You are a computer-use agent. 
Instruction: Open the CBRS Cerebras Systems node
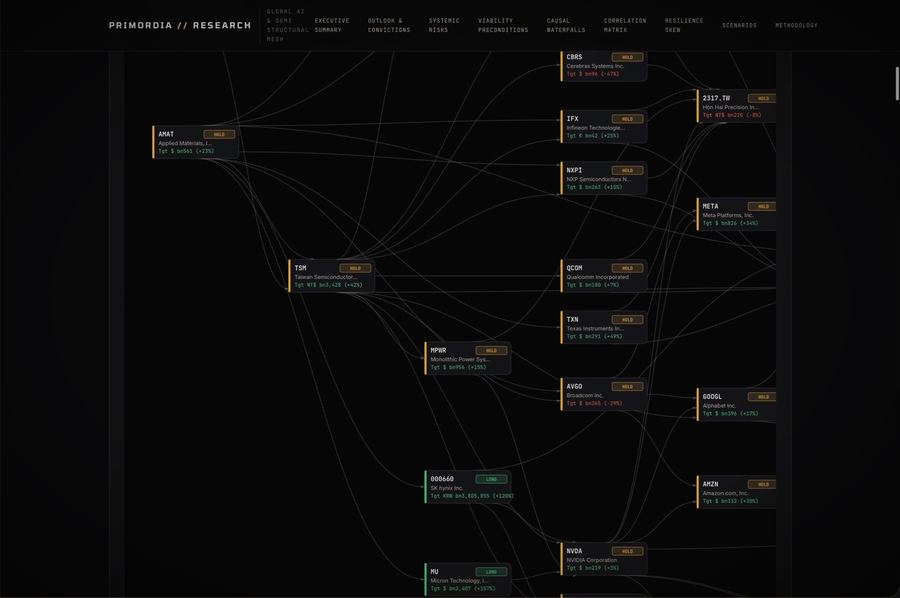point(604,65)
